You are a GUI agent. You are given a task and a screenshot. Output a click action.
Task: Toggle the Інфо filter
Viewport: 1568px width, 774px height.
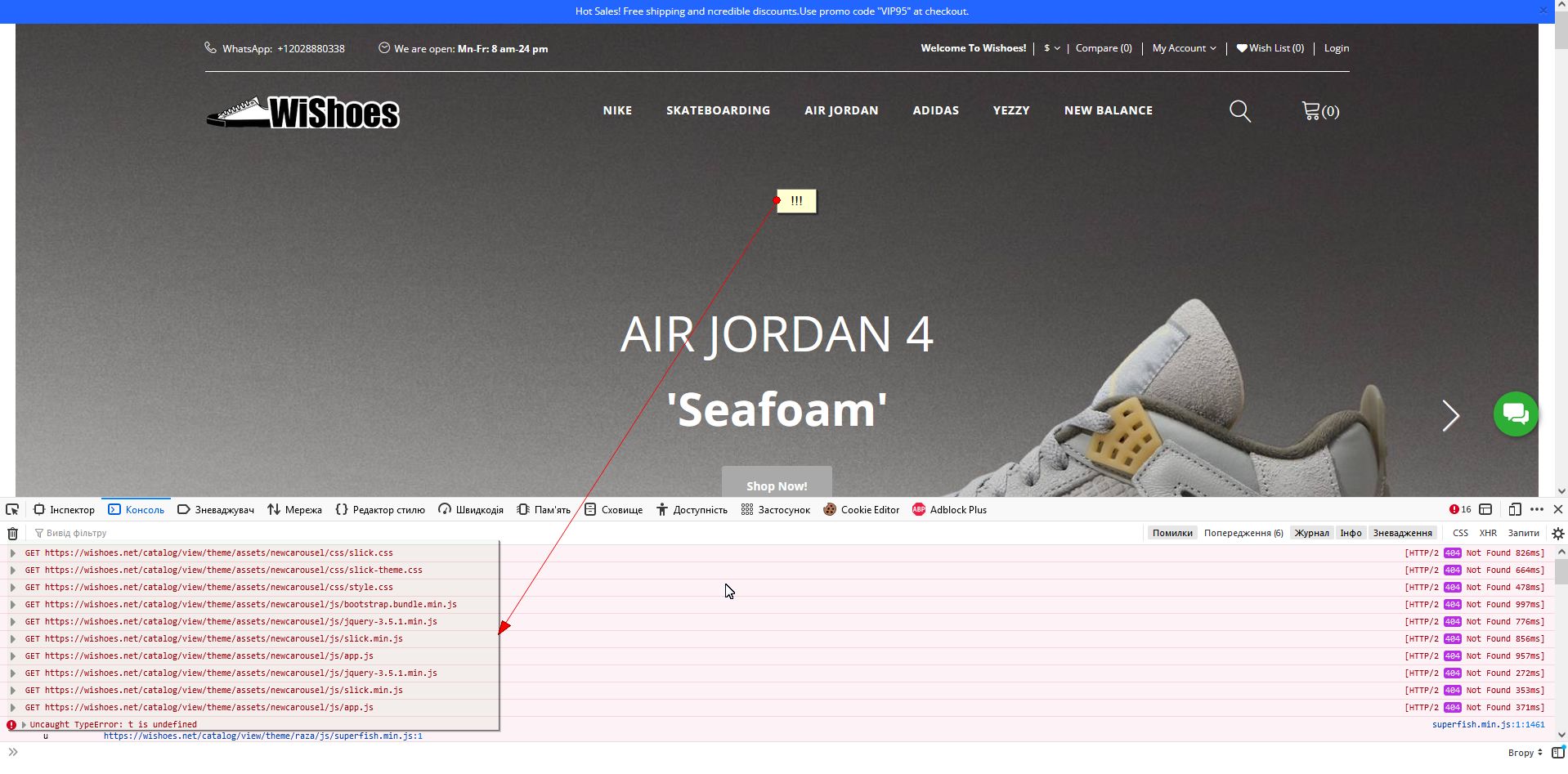pyautogui.click(x=1351, y=533)
